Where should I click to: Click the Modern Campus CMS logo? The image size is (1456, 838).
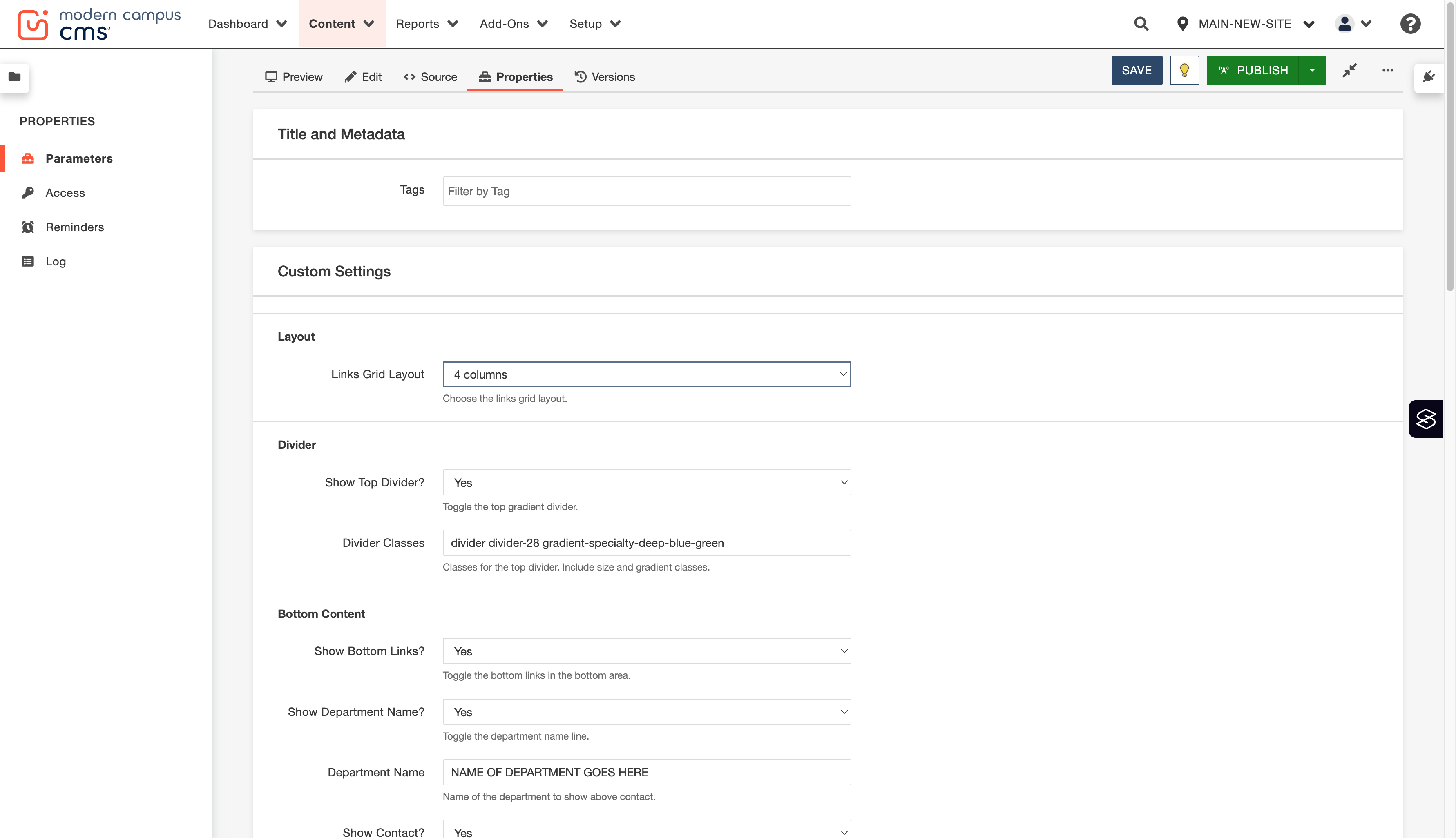[x=99, y=24]
